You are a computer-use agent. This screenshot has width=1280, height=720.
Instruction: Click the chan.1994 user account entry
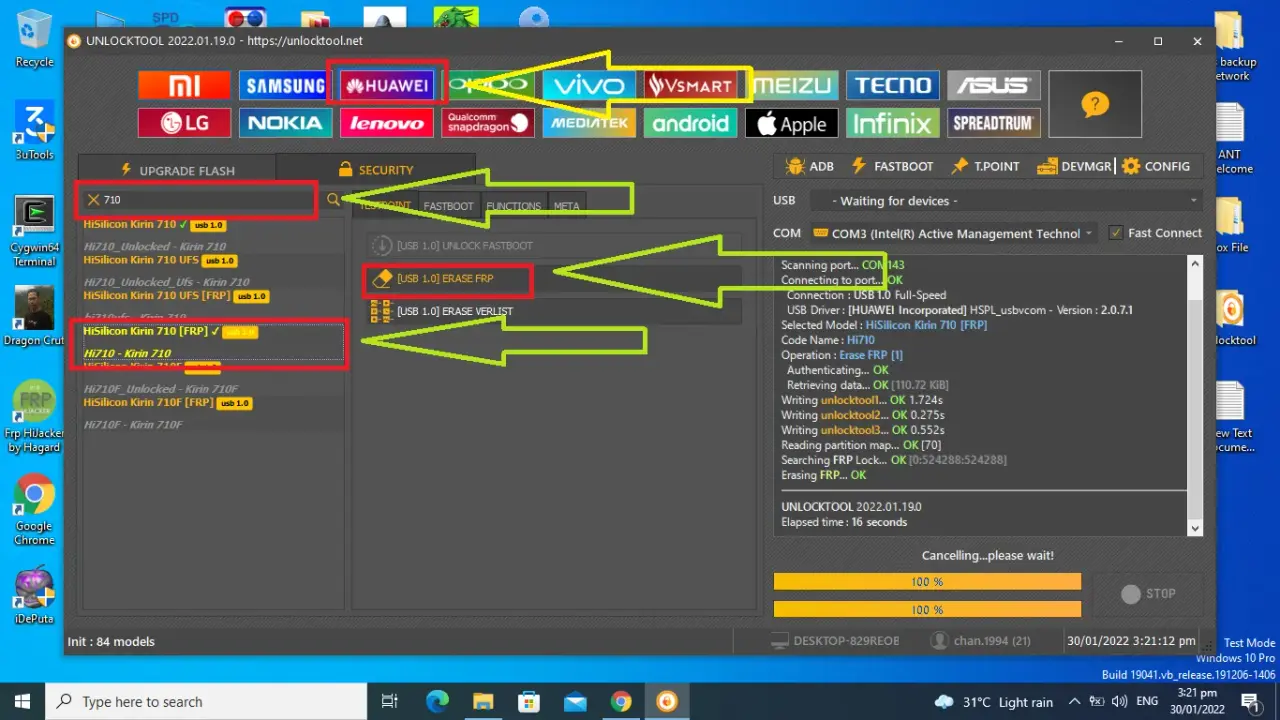click(981, 640)
